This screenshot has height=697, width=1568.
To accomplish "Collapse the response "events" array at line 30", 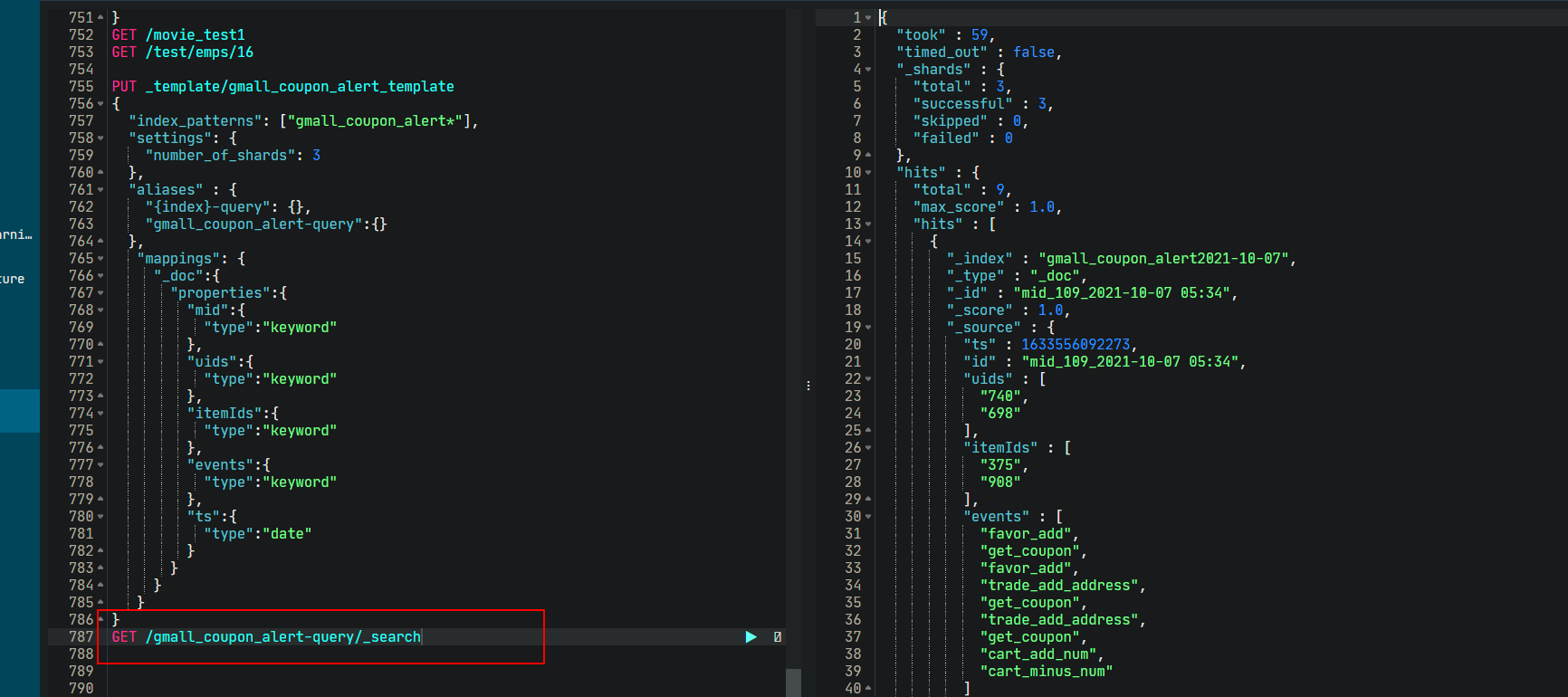I will (x=868, y=517).
